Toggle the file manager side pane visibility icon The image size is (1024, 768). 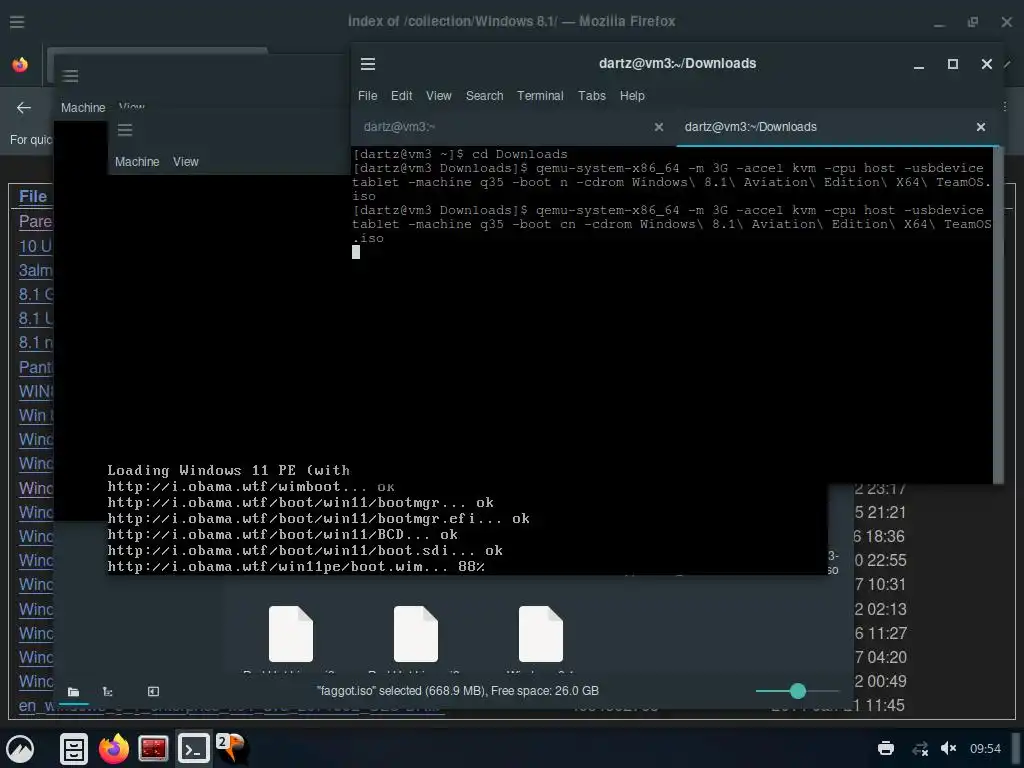pos(153,692)
